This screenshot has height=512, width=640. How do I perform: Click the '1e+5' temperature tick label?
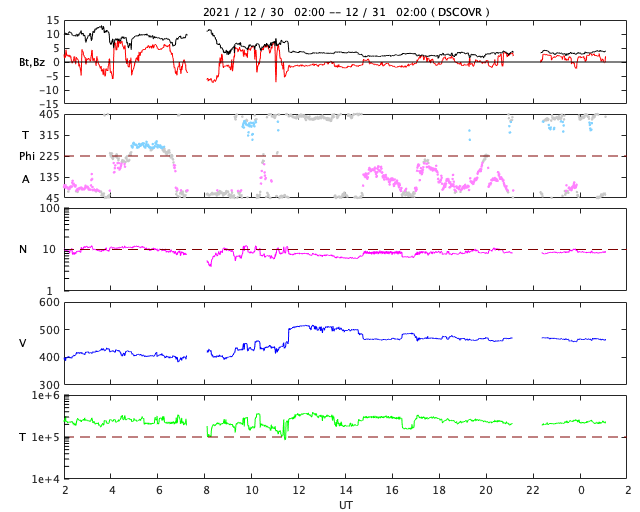pos(46,437)
